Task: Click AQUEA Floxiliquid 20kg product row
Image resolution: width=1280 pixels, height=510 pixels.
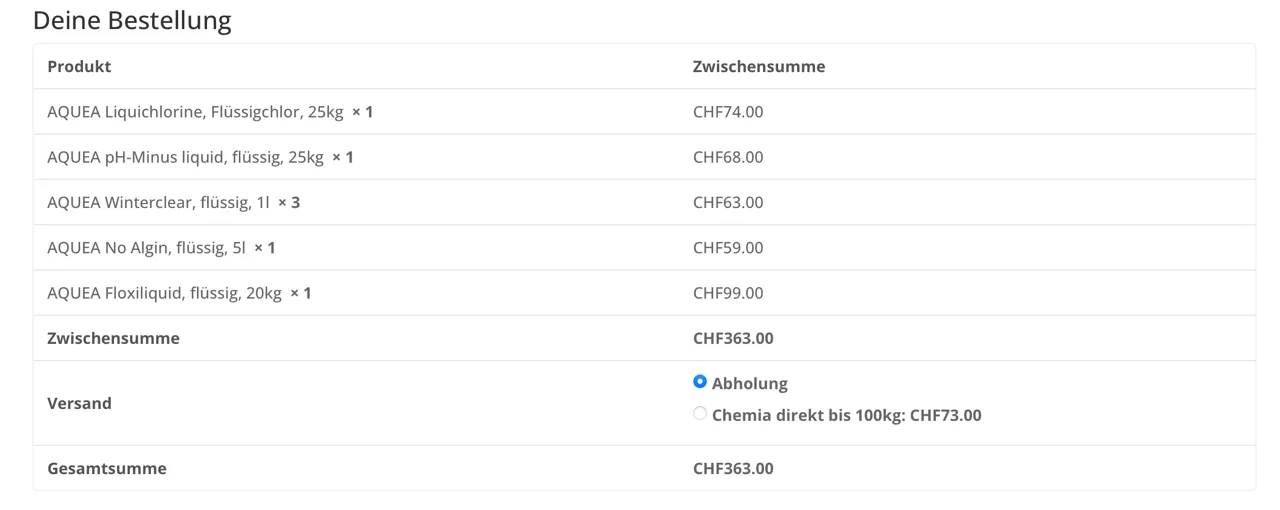Action: click(644, 293)
